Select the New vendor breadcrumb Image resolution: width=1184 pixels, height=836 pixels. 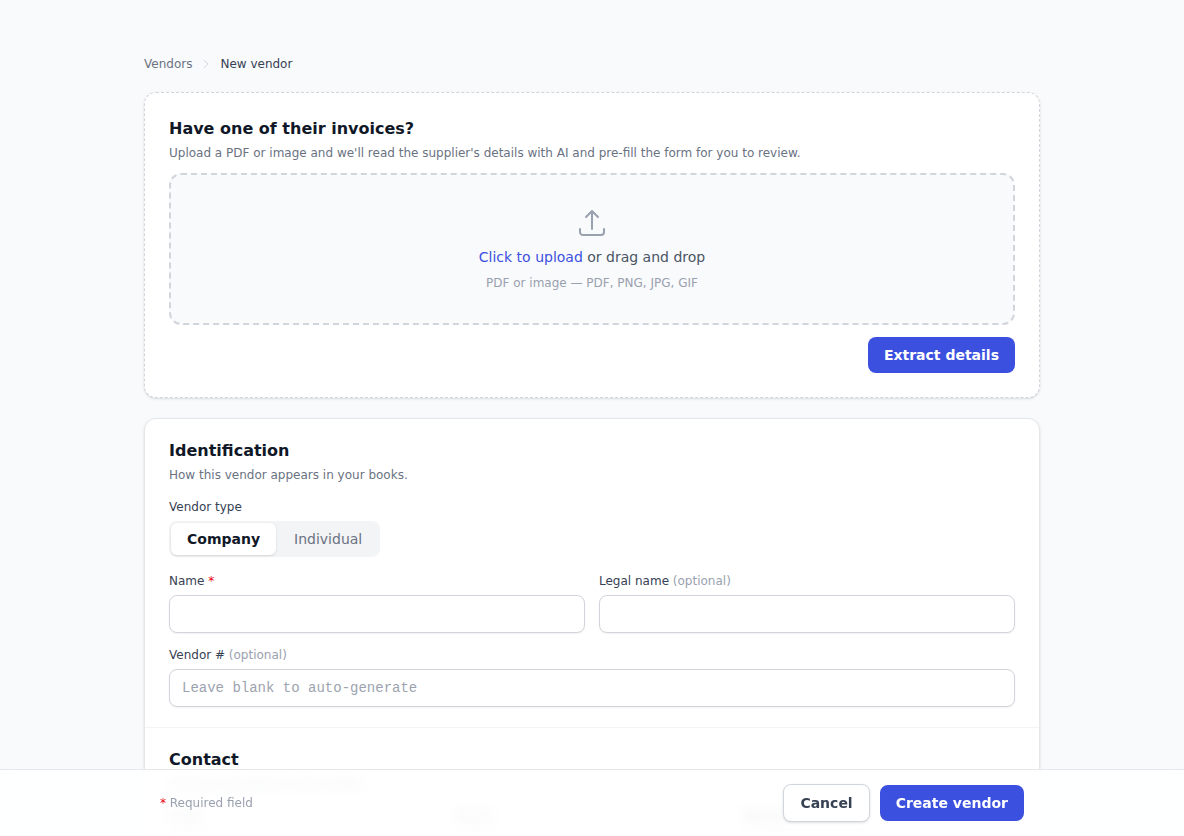(x=256, y=63)
